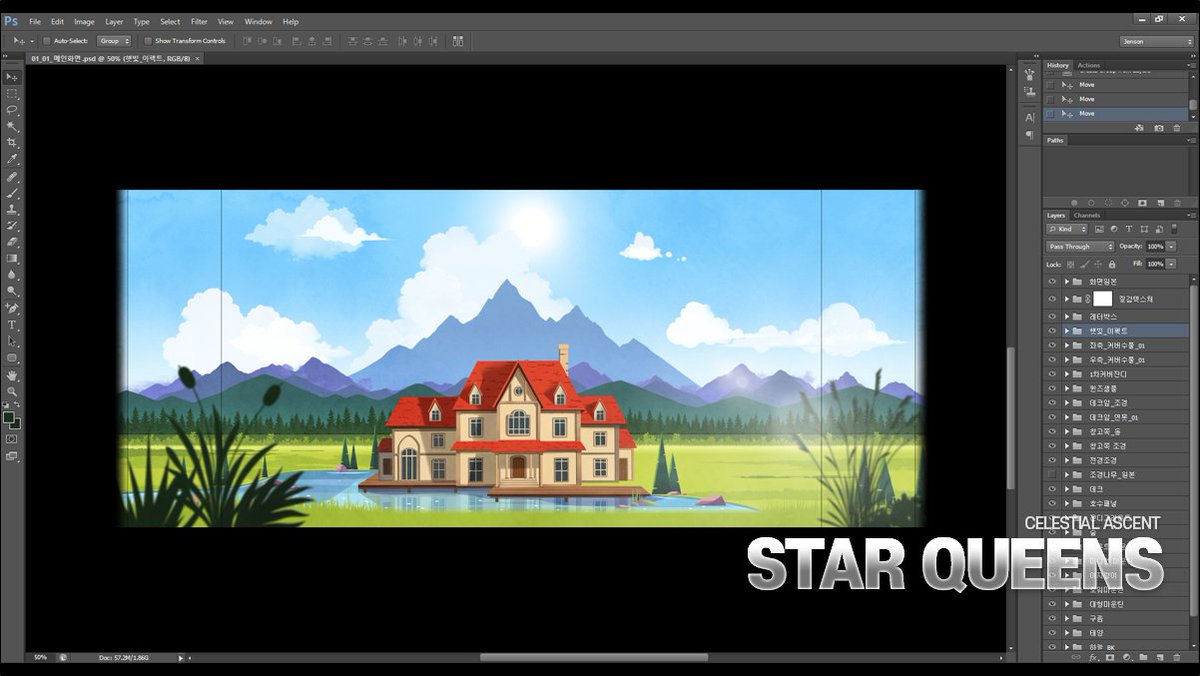Viewport: 1200px width, 676px height.
Task: Click the lock all icon in Layers panel
Action: [x=1112, y=264]
